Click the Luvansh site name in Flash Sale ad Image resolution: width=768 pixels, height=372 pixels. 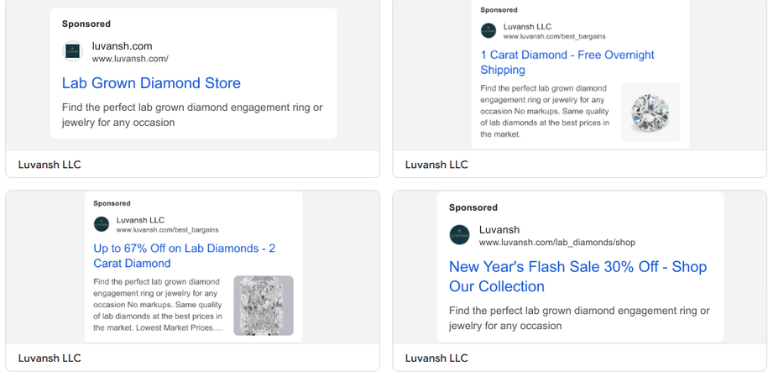[x=499, y=230]
